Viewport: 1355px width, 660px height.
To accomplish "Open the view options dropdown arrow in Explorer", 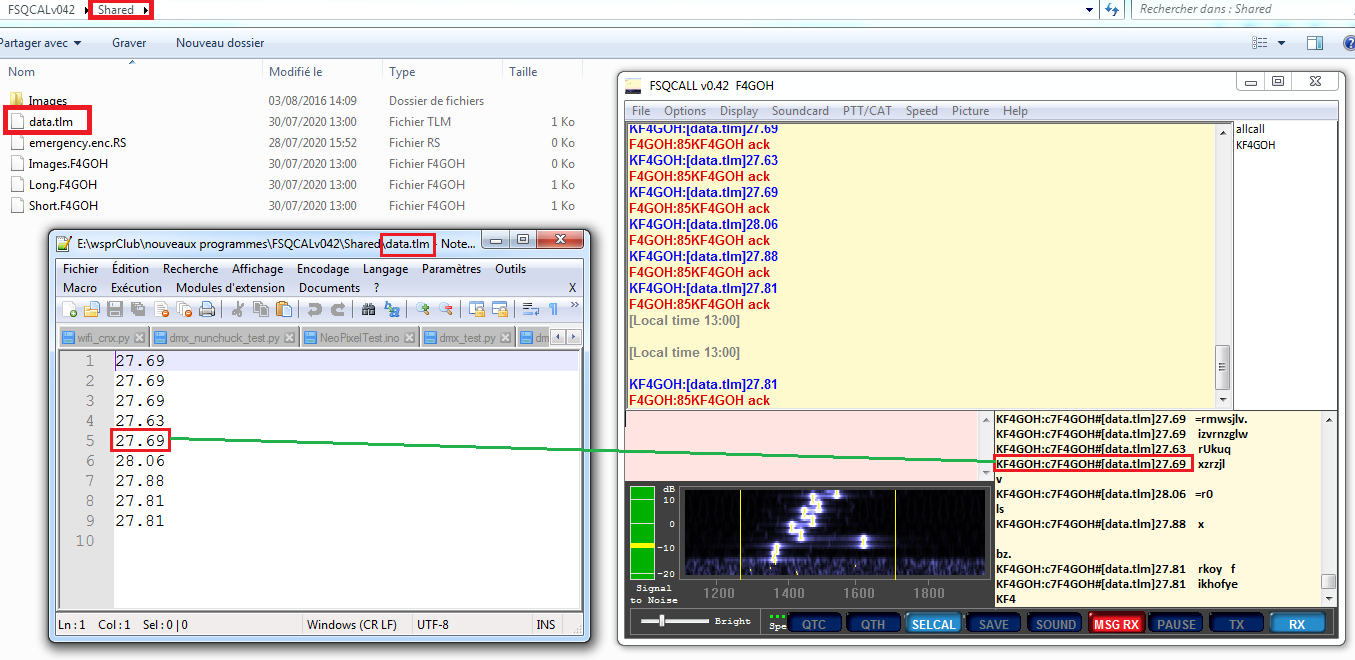I will 1283,43.
